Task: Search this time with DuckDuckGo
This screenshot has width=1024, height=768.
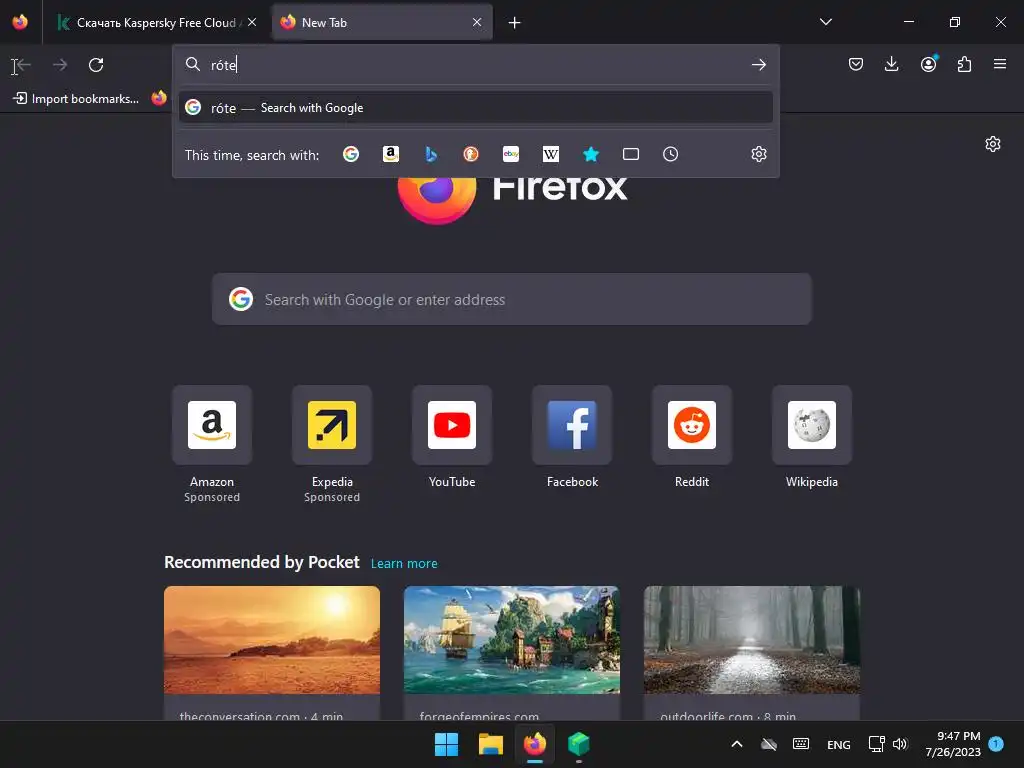Action: tap(471, 154)
